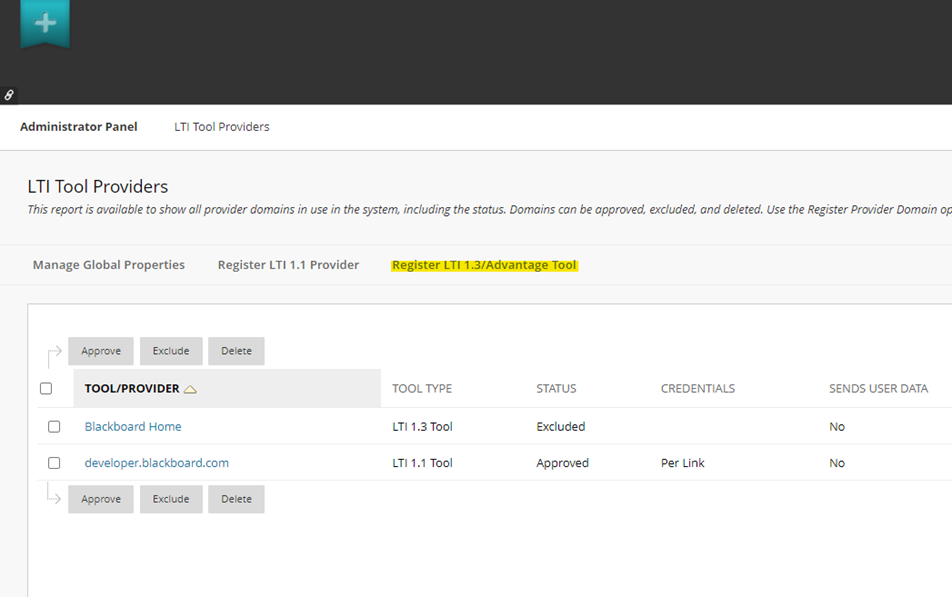Screen dimensions: 952x597
Task: Click the bottom Approve button
Action: [x=101, y=499]
